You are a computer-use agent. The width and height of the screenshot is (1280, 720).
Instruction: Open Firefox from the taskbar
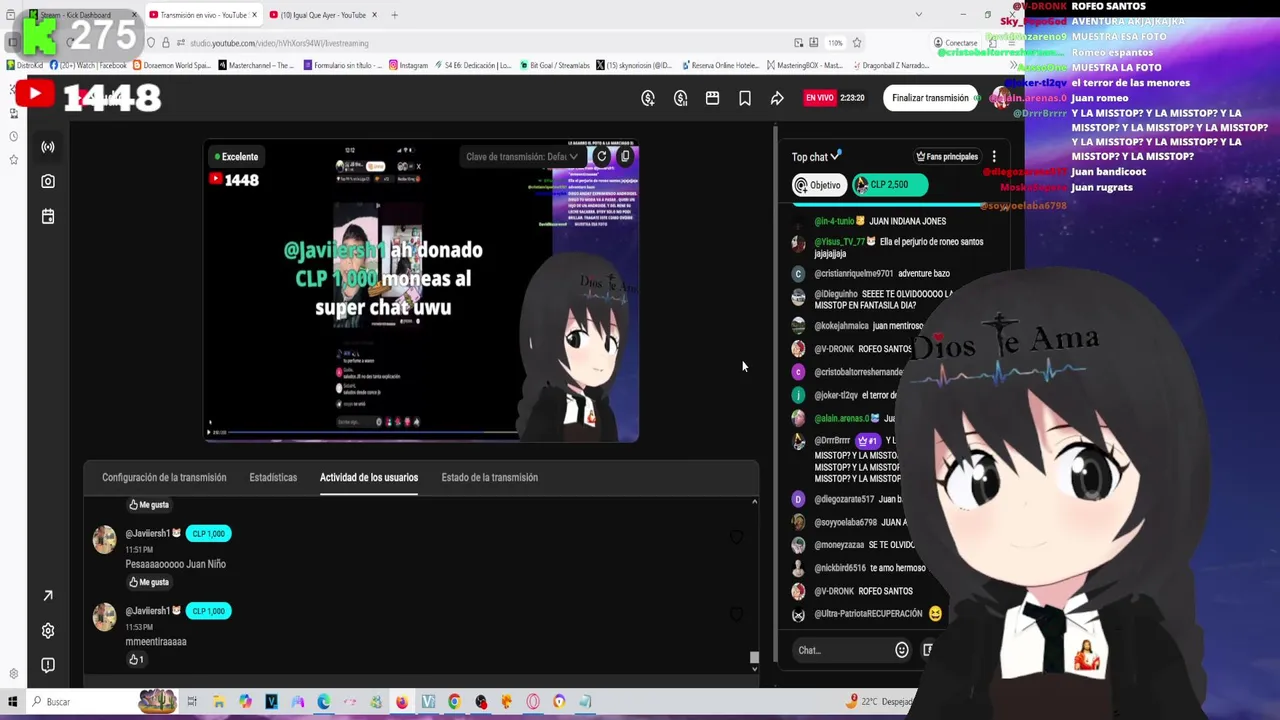402,702
